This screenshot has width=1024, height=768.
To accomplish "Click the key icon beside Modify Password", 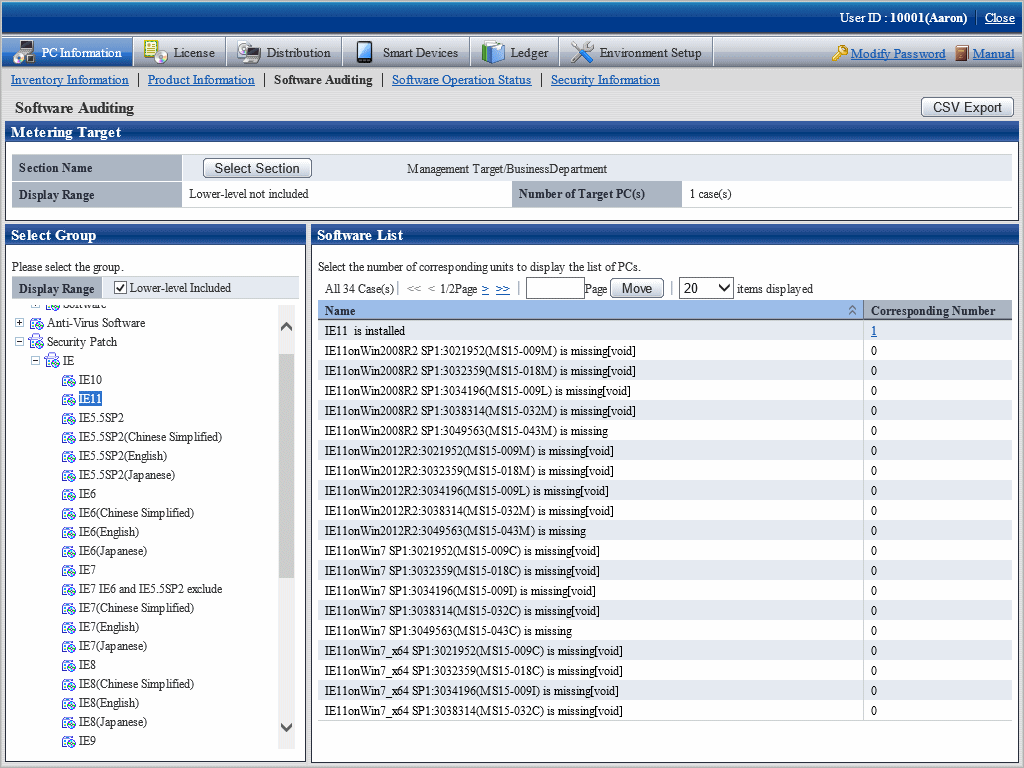I will [x=840, y=53].
